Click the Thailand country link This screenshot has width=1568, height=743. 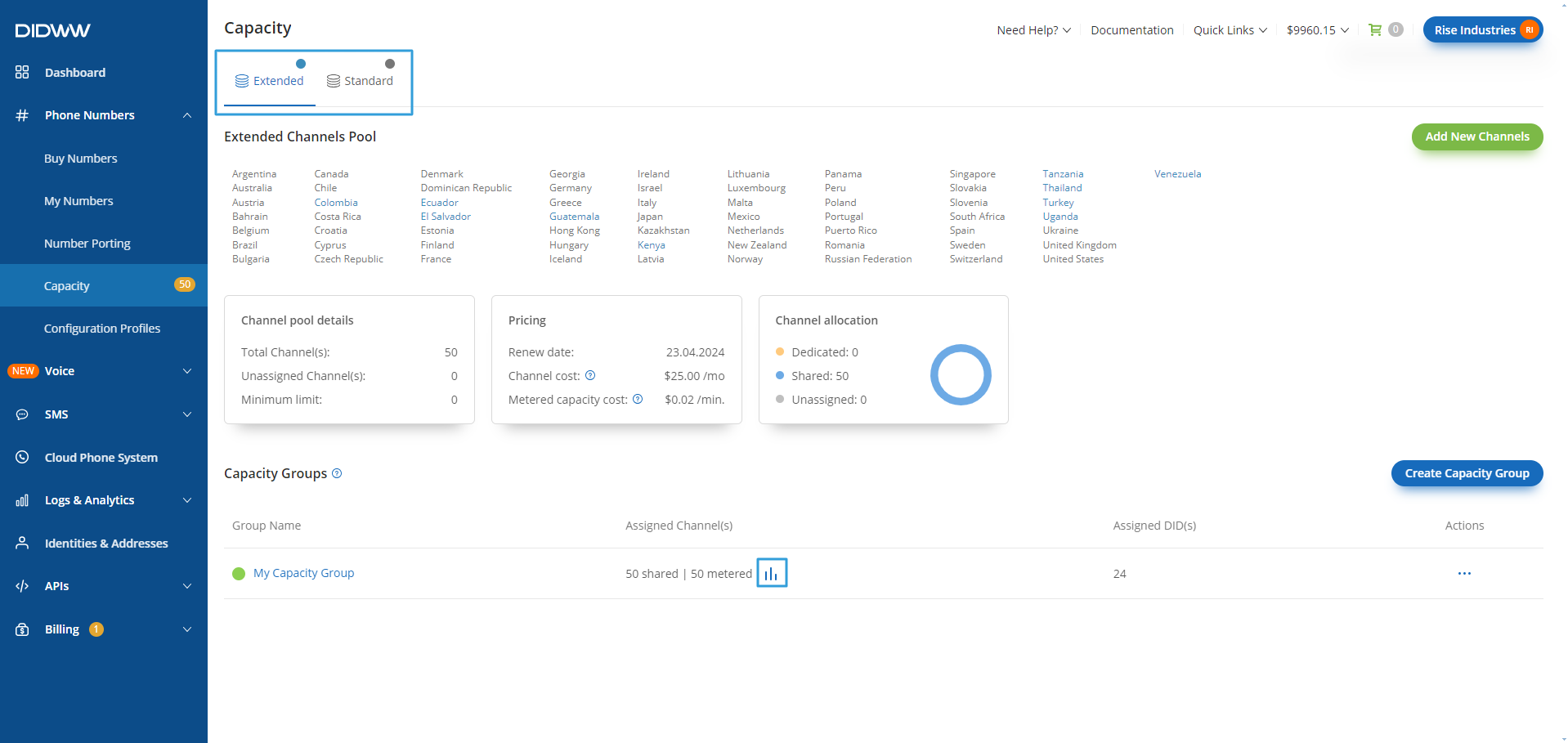(1062, 188)
